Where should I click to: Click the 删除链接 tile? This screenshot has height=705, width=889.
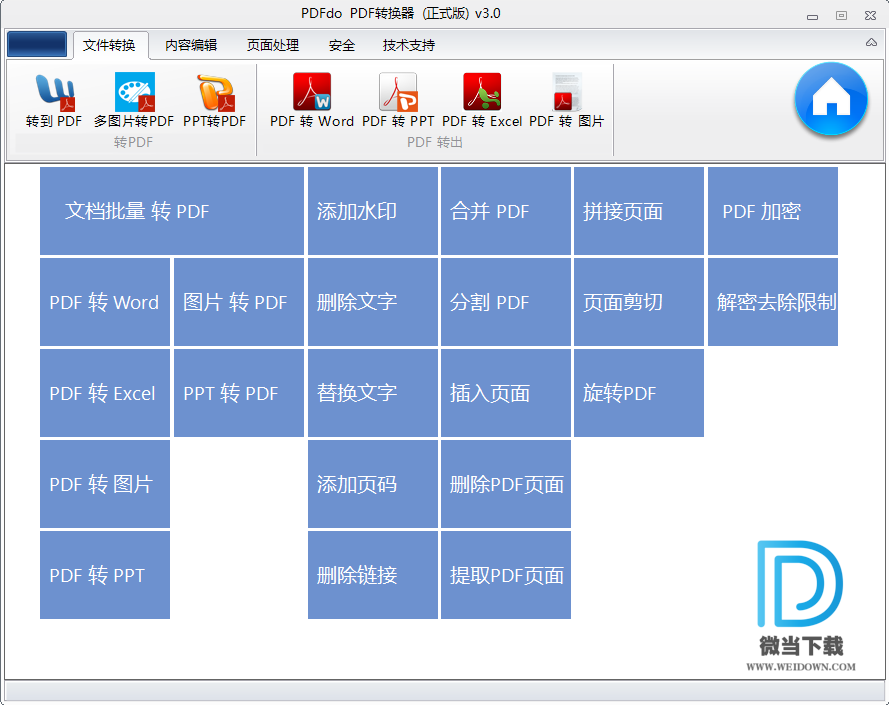coord(372,575)
